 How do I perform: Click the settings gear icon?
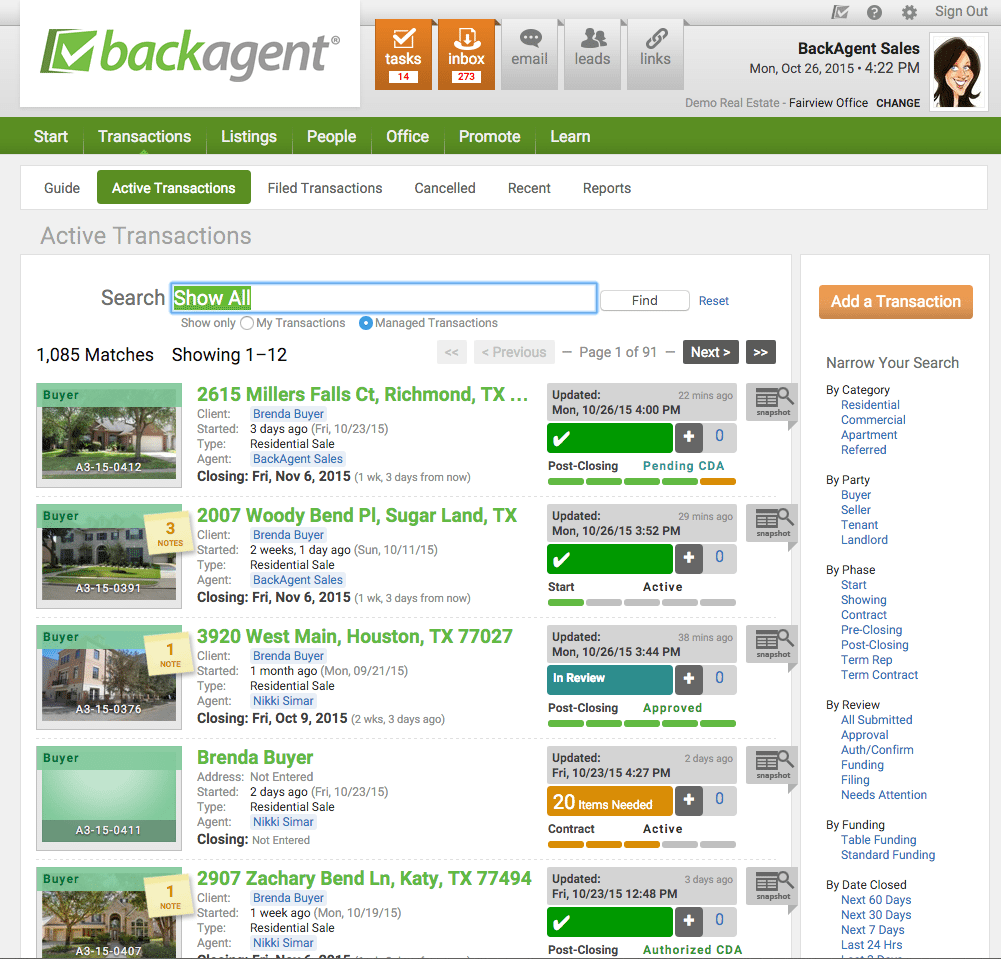[x=909, y=12]
